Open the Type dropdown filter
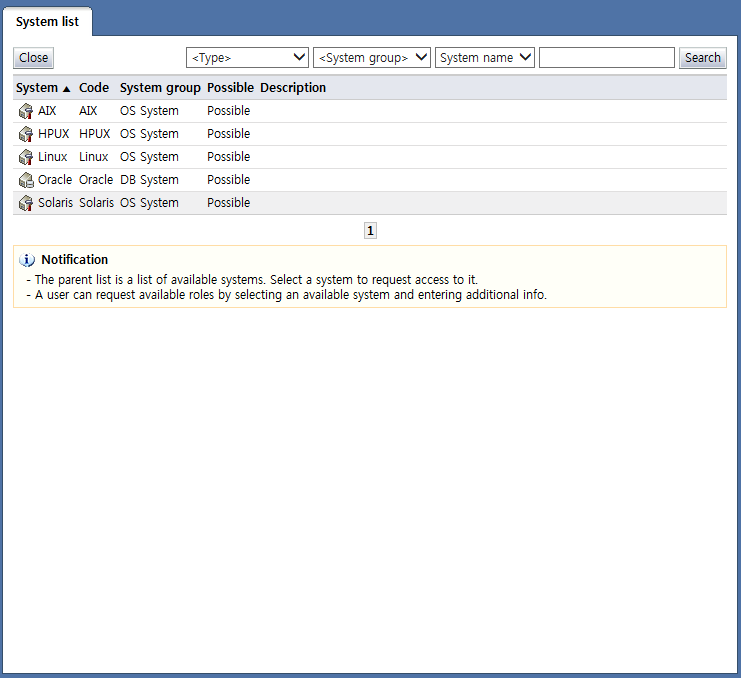Viewport: 741px width, 678px height. pyautogui.click(x=247, y=58)
